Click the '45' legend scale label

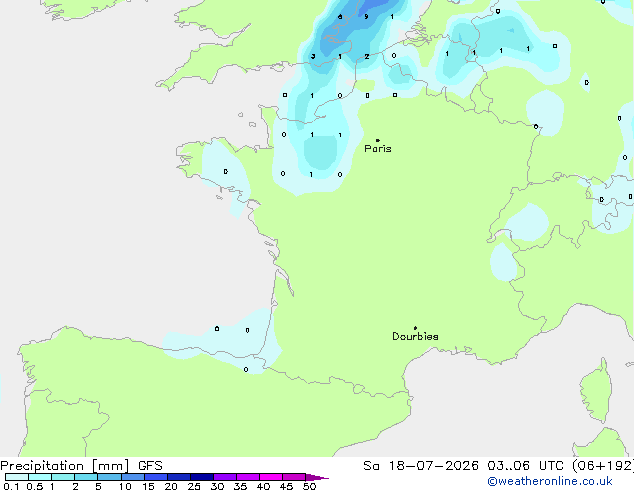(x=286, y=486)
